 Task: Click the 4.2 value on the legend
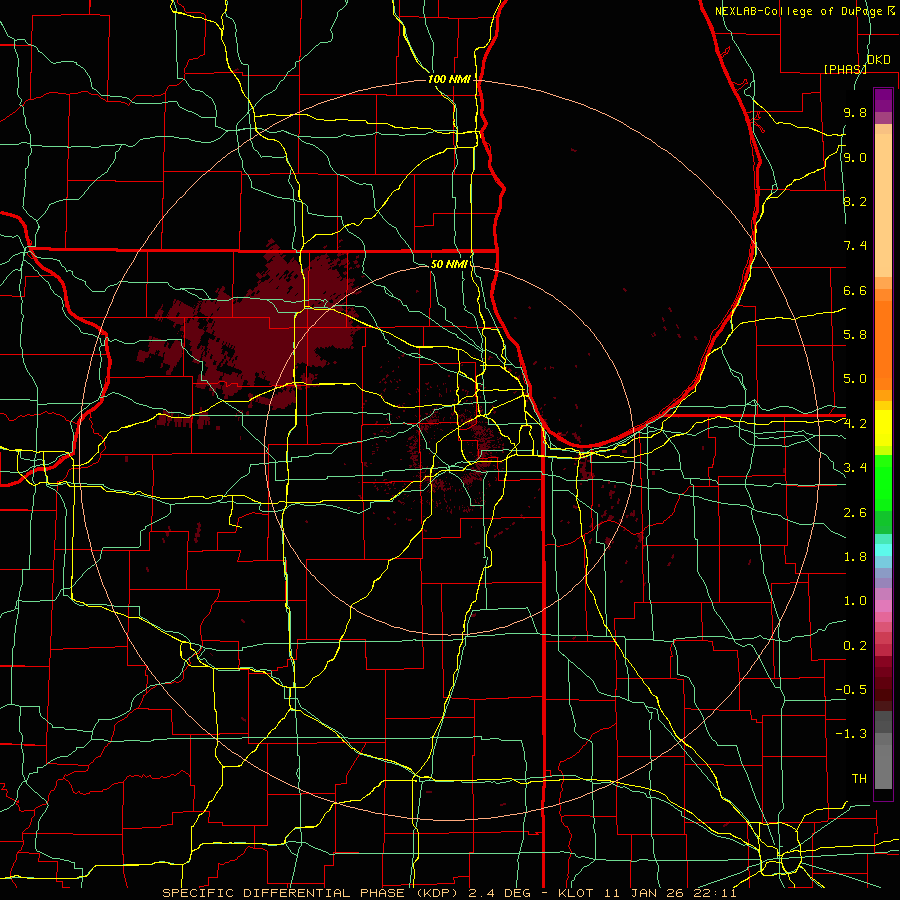[855, 424]
